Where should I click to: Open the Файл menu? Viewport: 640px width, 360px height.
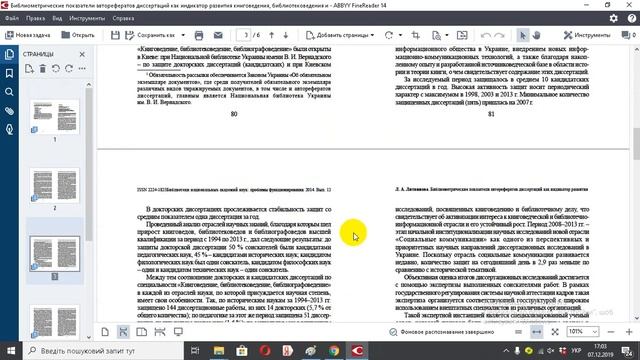[x=12, y=18]
